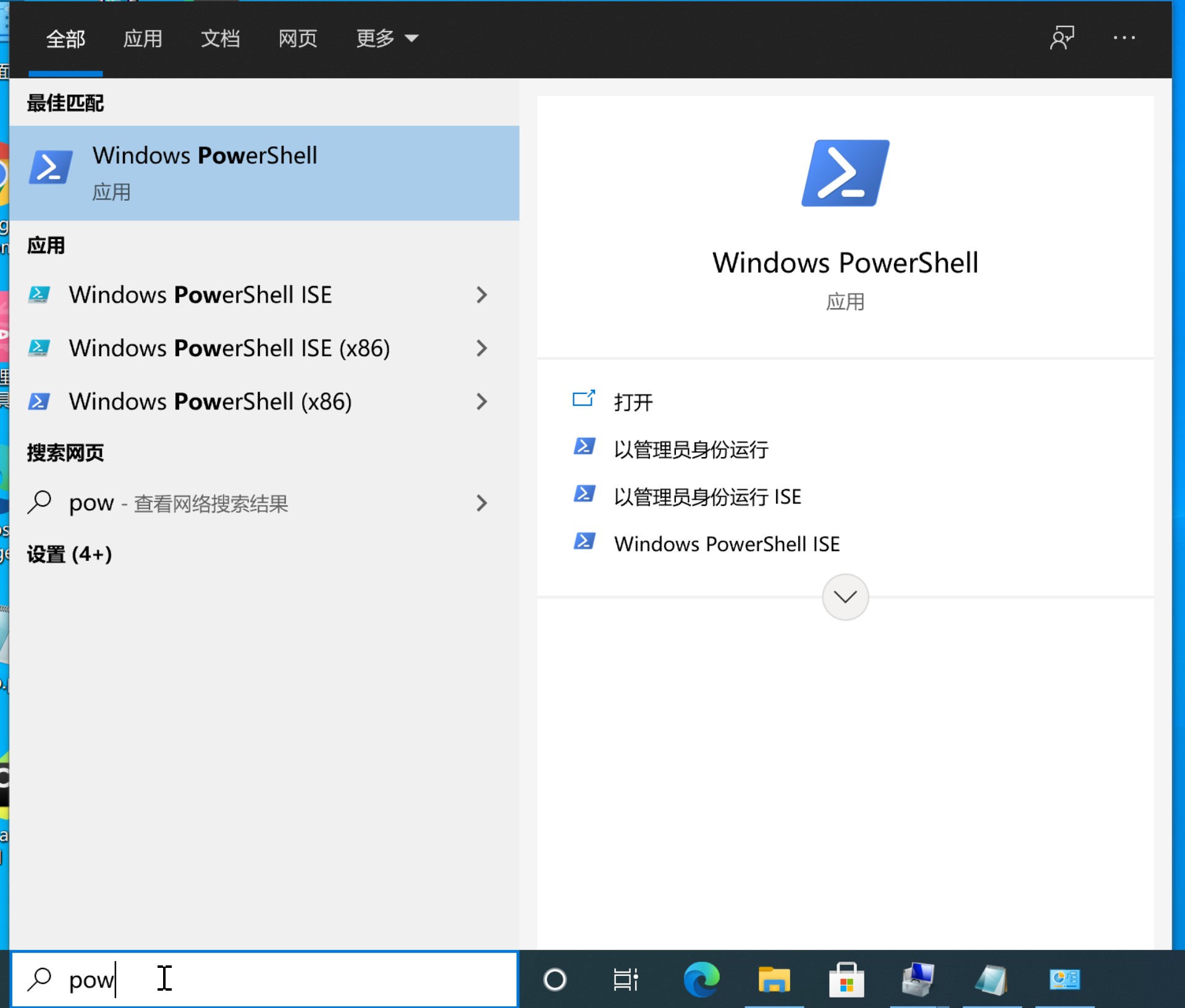Switch to the 应用 tab
This screenshot has height=1008, width=1185.
(x=143, y=39)
